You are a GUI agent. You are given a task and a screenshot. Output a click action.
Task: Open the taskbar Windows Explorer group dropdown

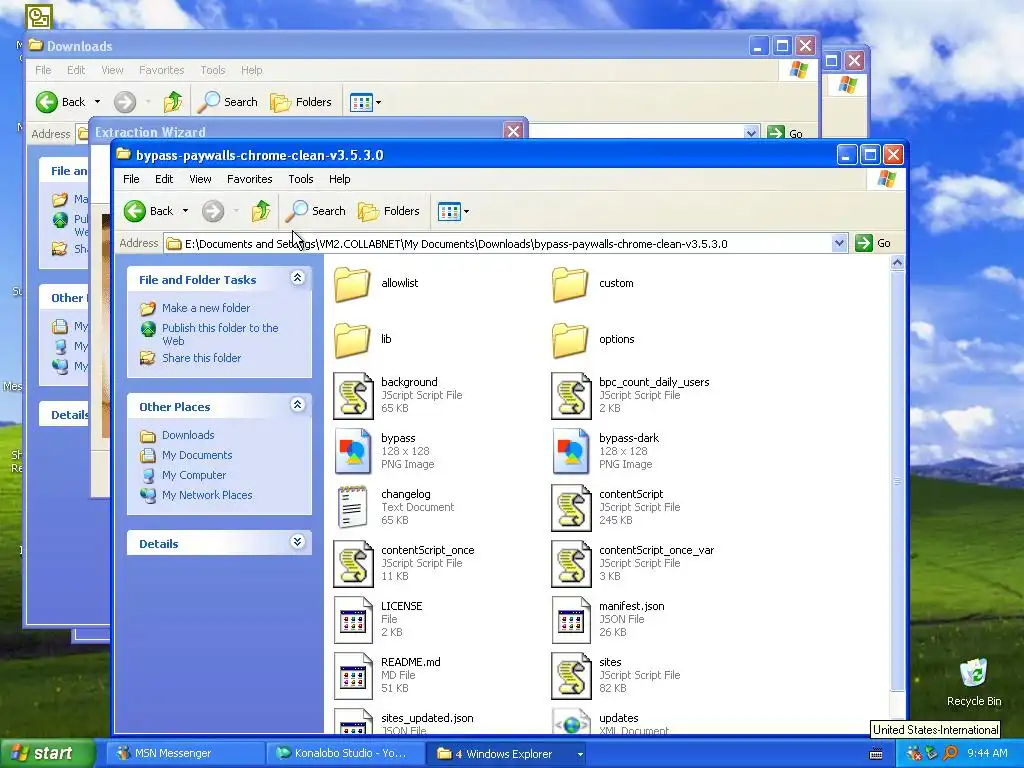[580, 754]
